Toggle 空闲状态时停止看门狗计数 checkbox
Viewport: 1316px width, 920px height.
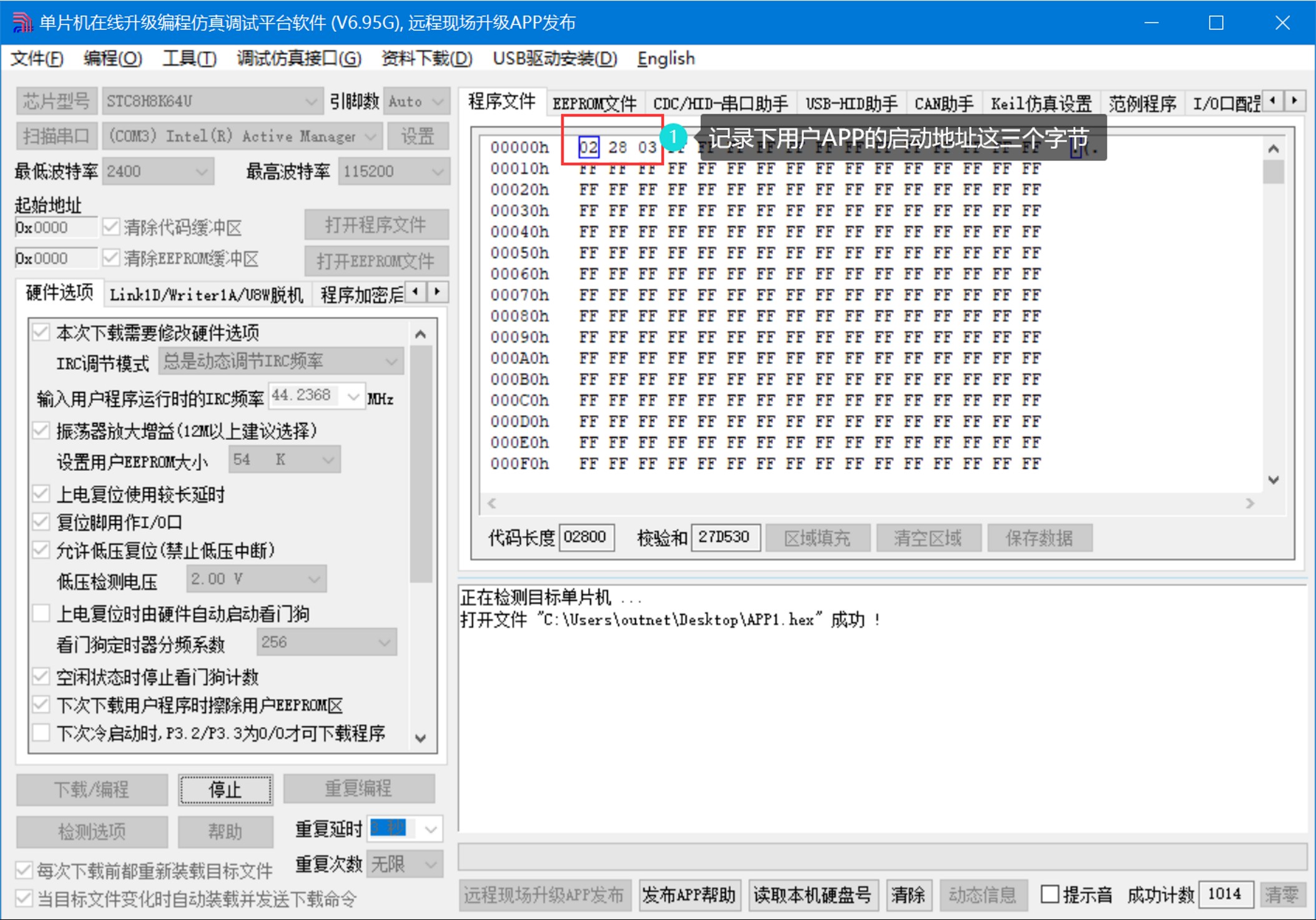click(x=41, y=677)
